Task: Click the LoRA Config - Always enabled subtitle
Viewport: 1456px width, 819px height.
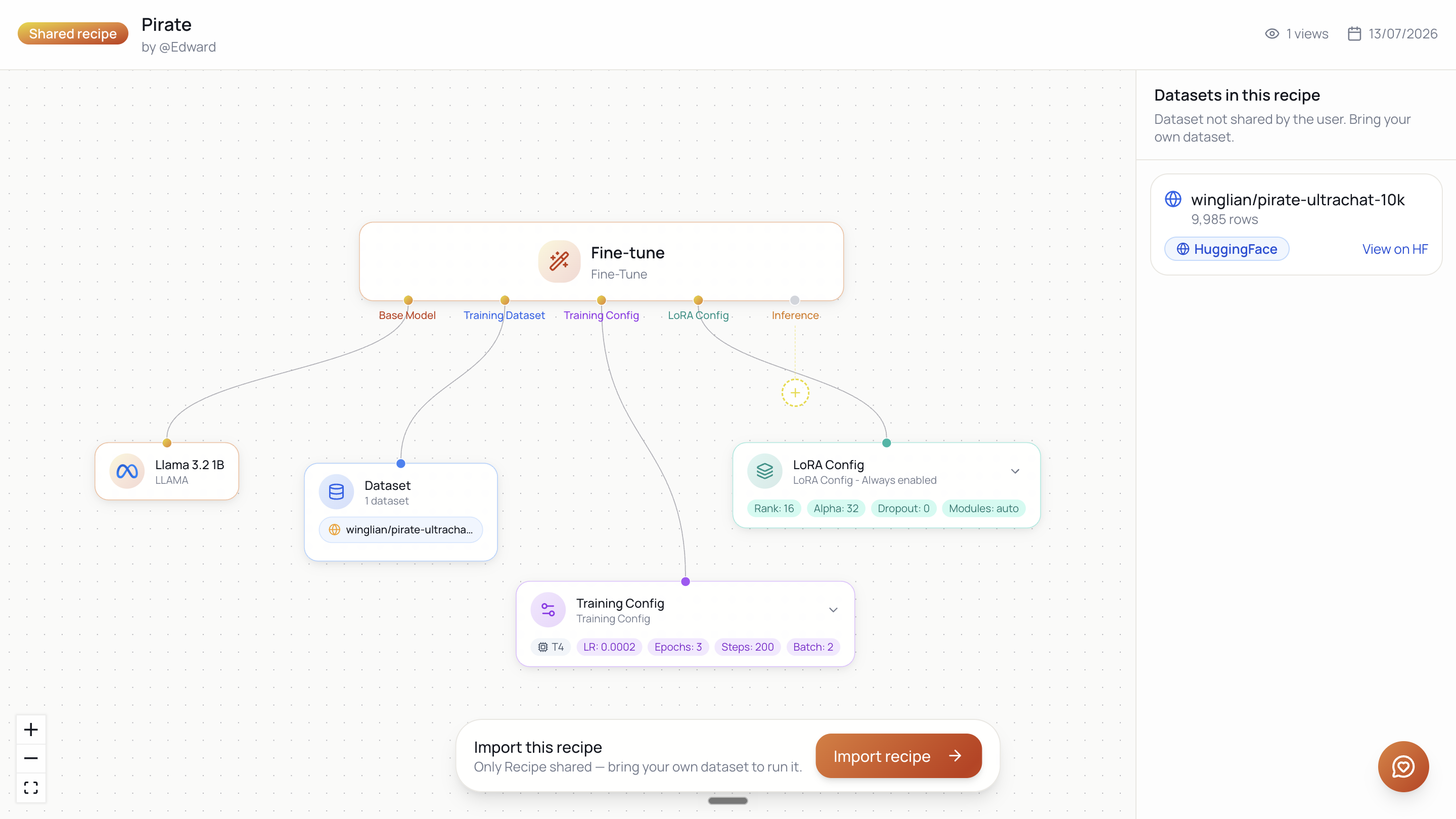Action: tap(864, 480)
